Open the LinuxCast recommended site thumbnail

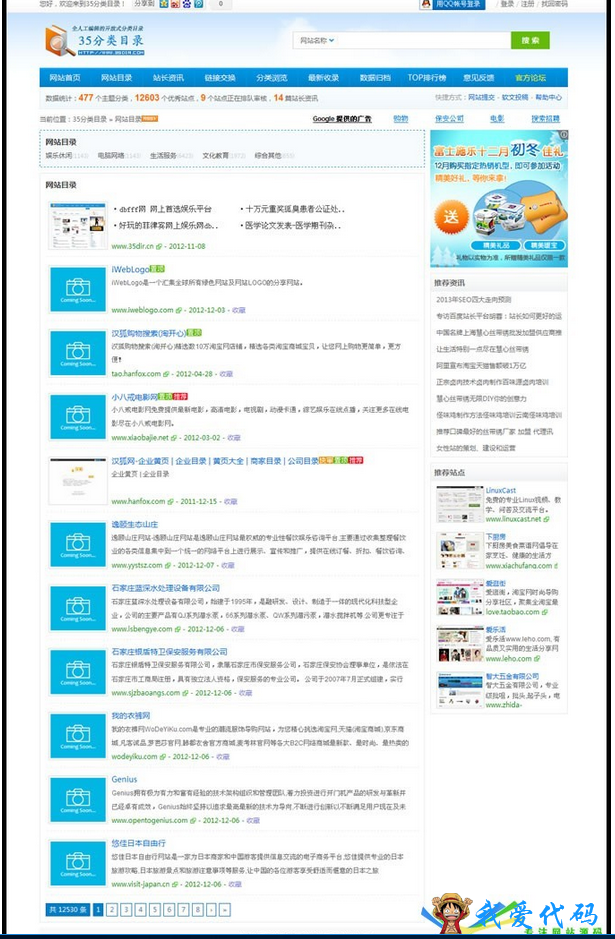tap(459, 505)
